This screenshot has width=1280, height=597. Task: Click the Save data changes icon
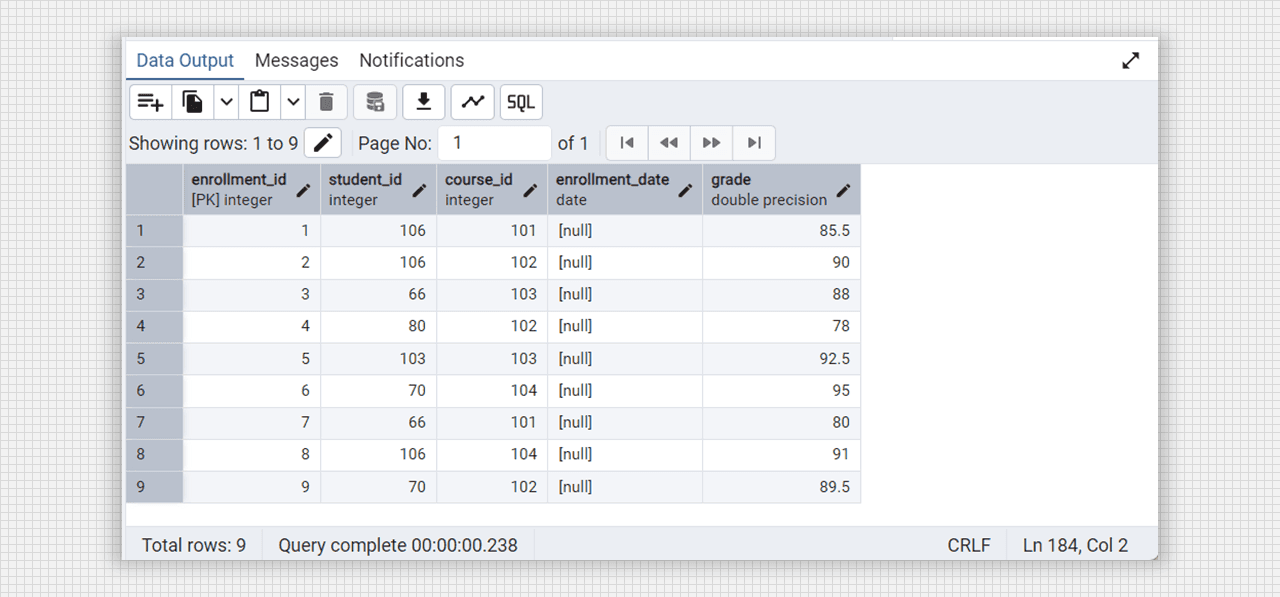pyautogui.click(x=375, y=102)
